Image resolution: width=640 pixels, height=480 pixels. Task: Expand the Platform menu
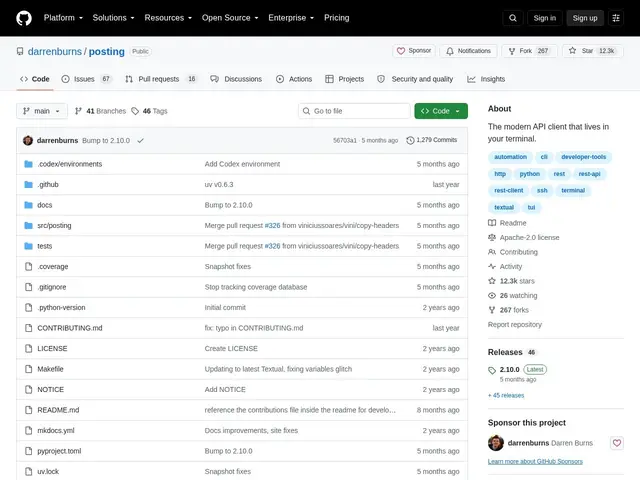(63, 18)
